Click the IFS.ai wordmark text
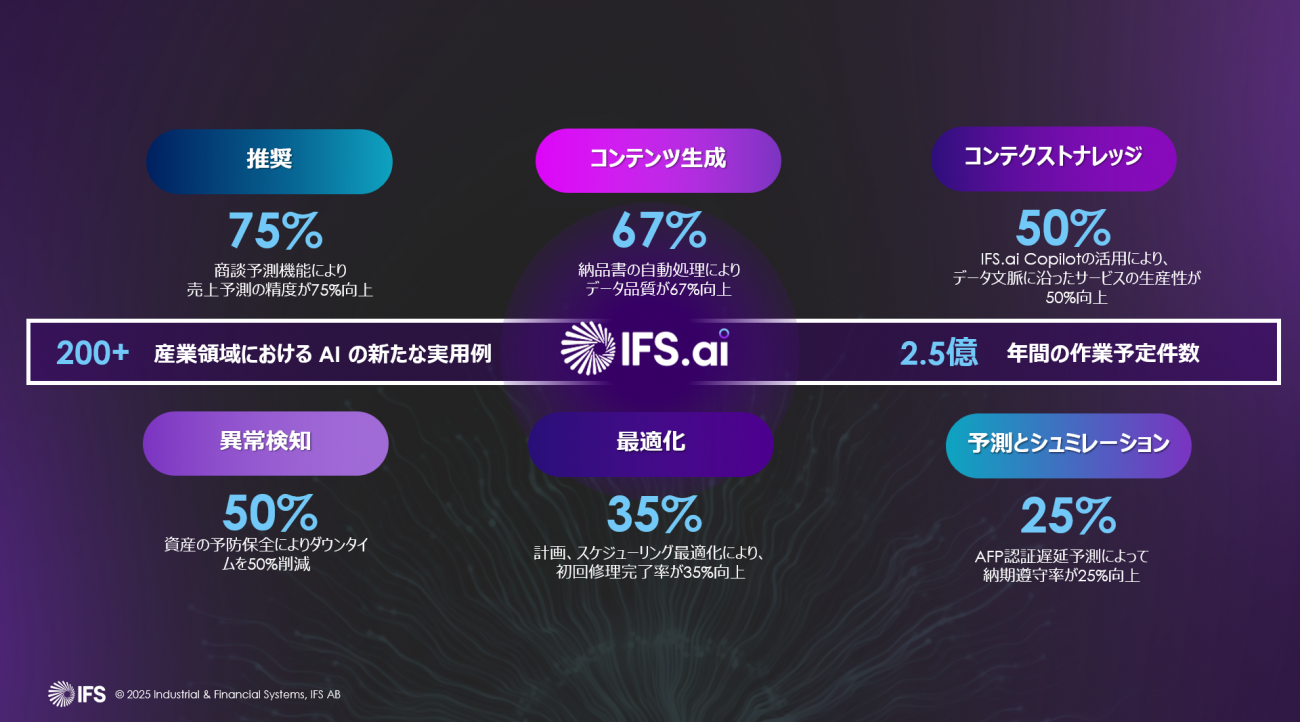This screenshot has height=722, width=1300. point(678,352)
